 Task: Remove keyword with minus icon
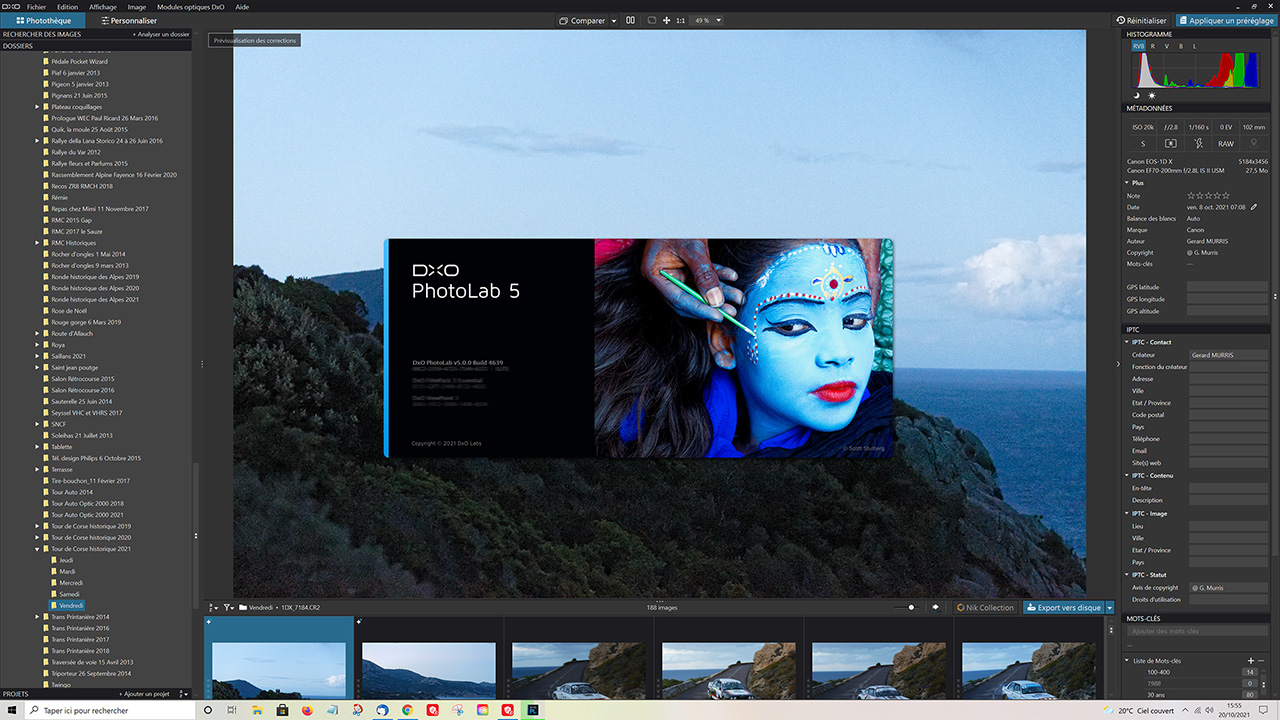(1262, 661)
